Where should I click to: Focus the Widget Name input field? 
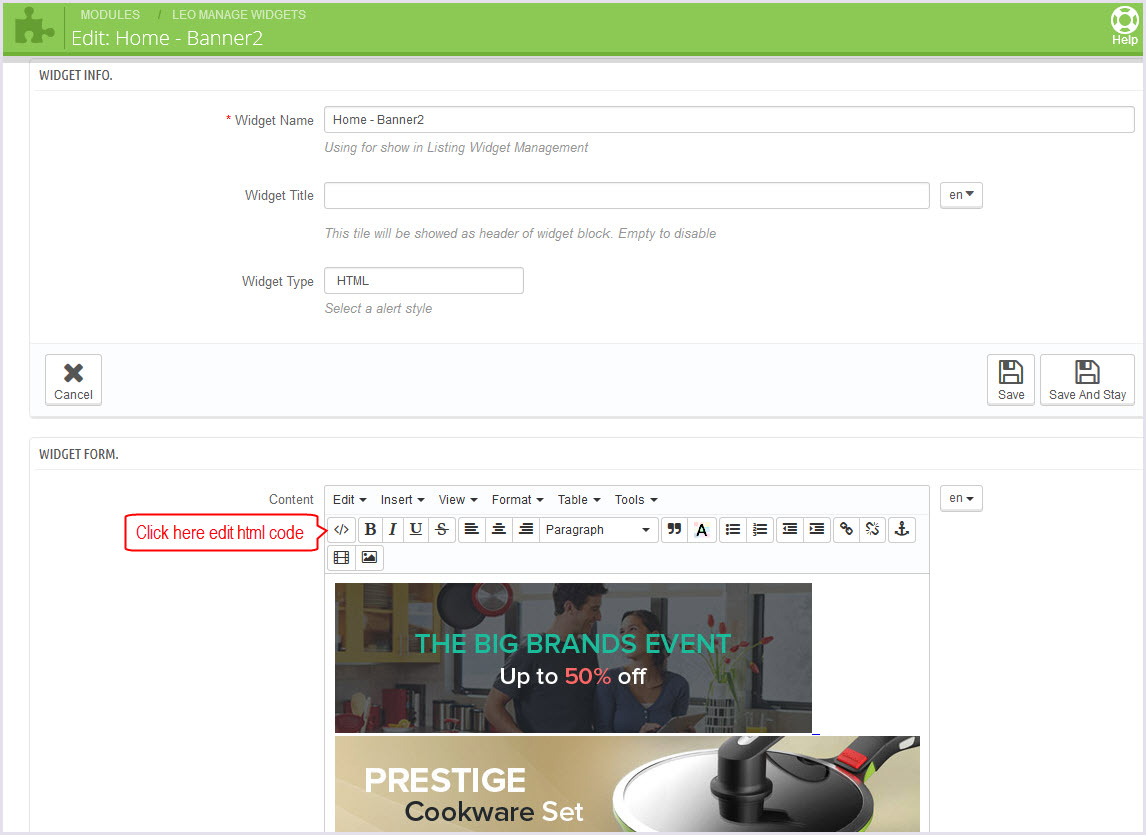click(729, 120)
